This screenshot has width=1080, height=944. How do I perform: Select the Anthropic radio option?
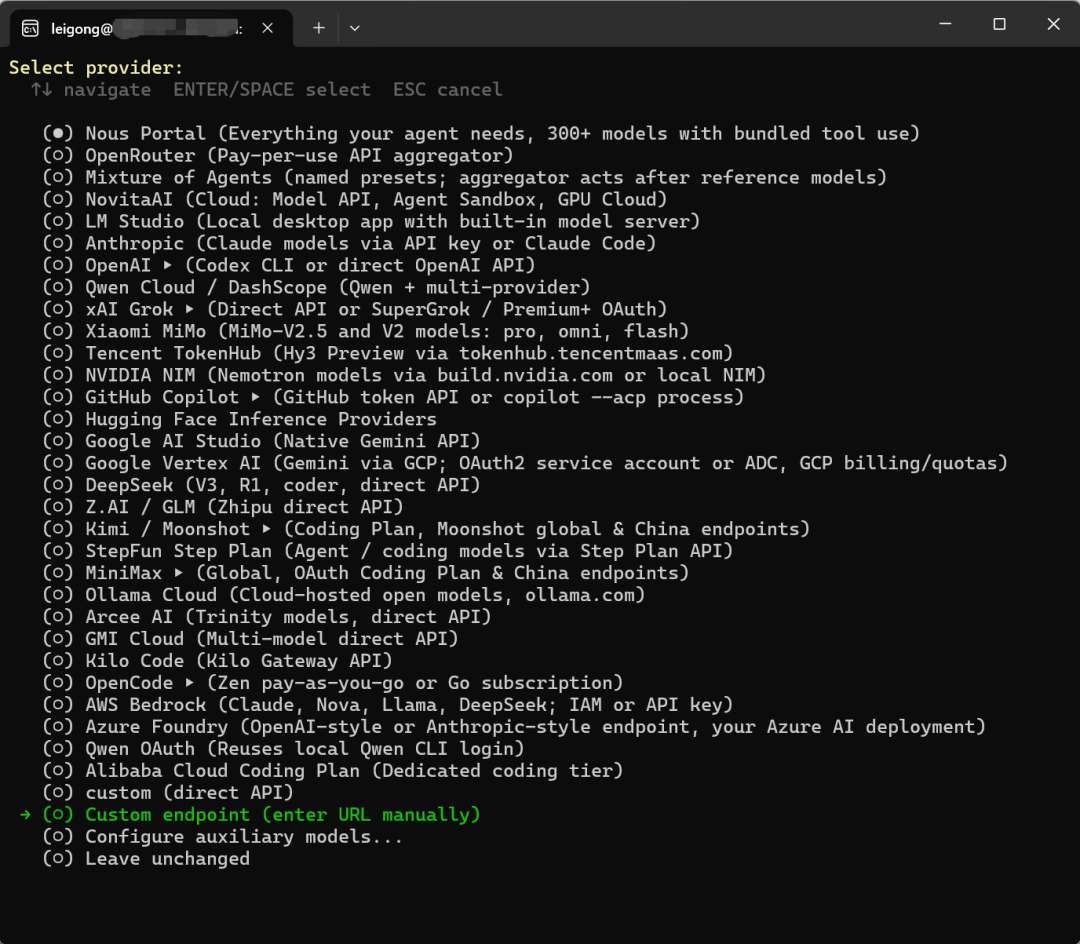58,244
